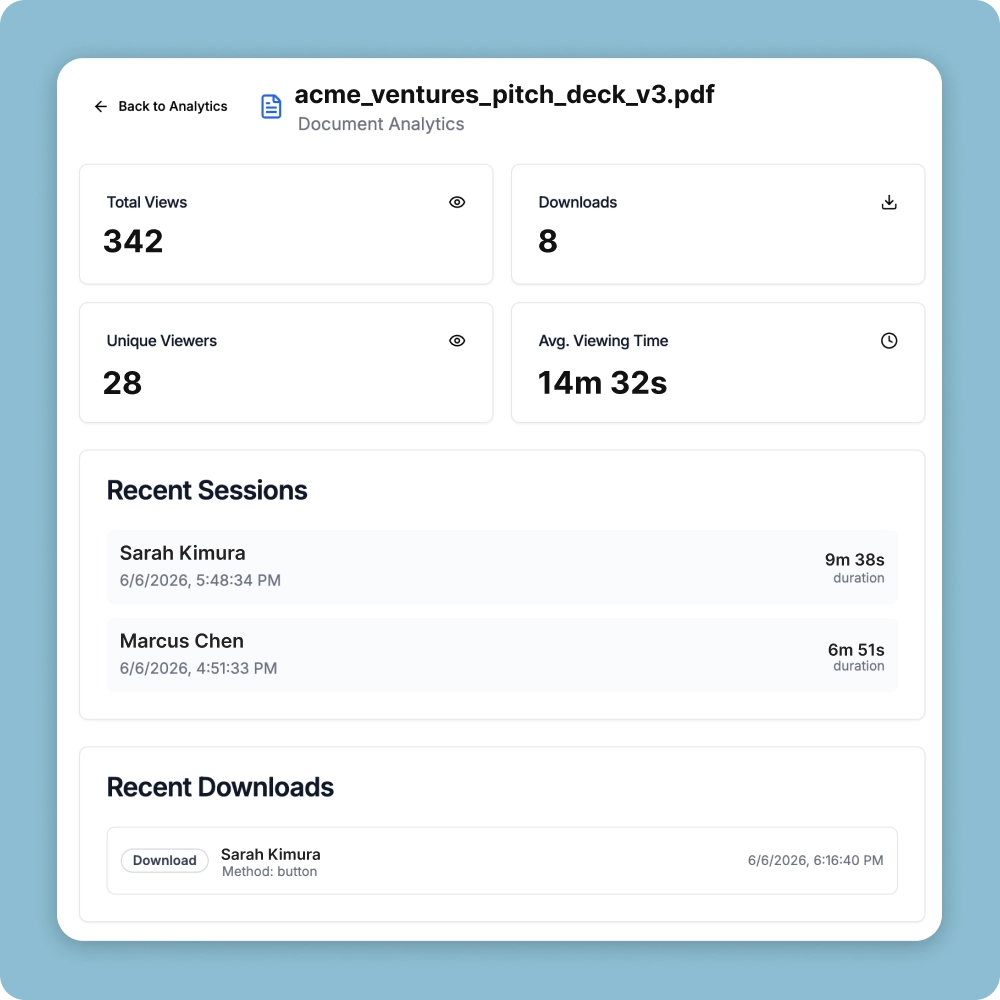Click the Unique Viewers label
The width and height of the screenshot is (1000, 1000).
pos(161,341)
